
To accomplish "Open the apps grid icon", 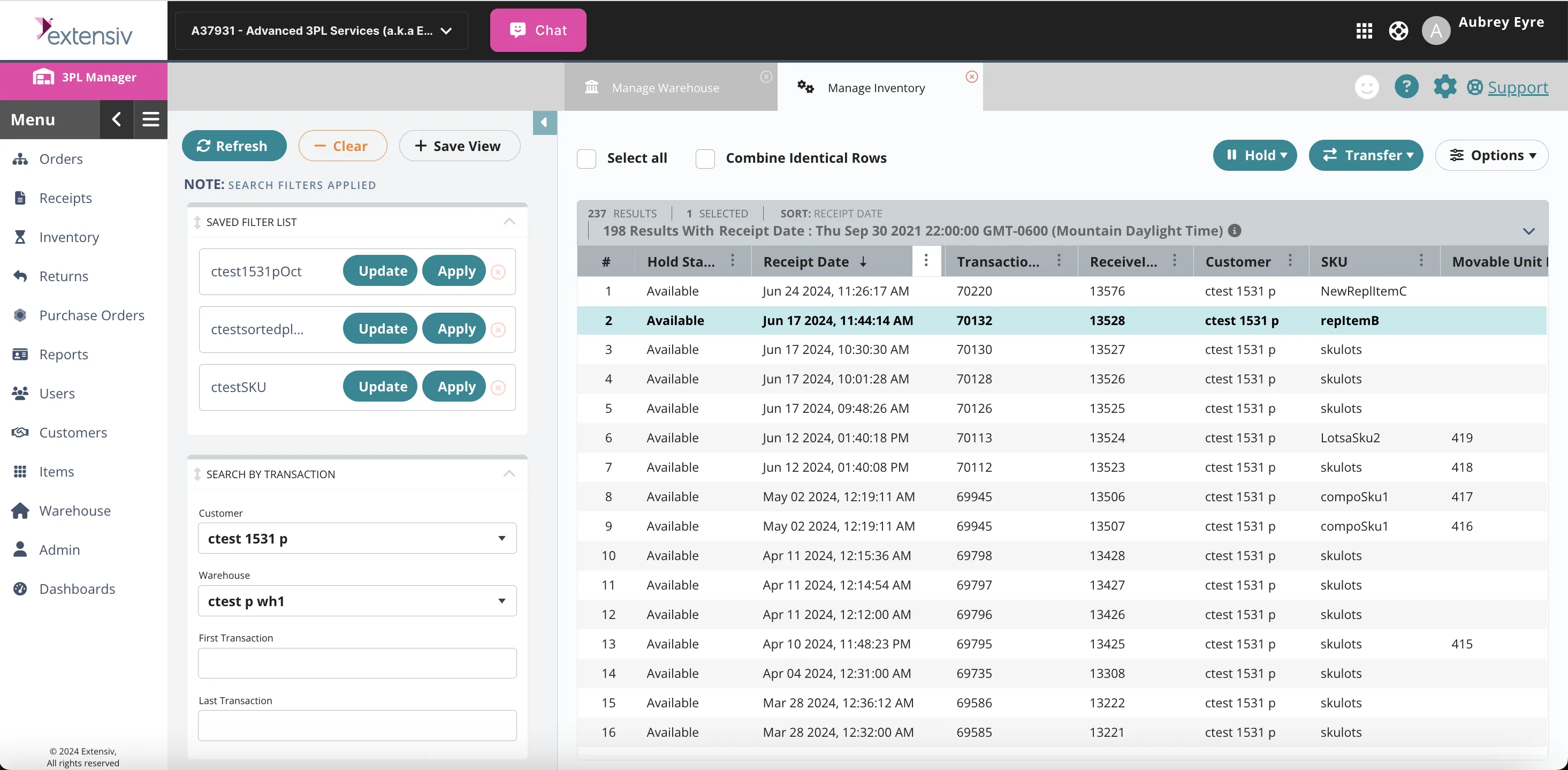I will click(1364, 31).
